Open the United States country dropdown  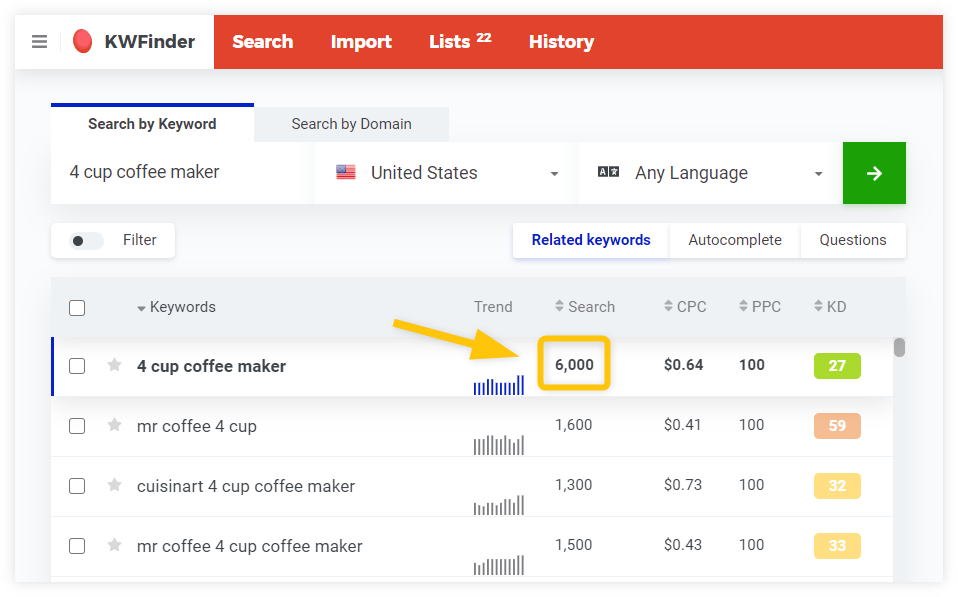tap(446, 173)
